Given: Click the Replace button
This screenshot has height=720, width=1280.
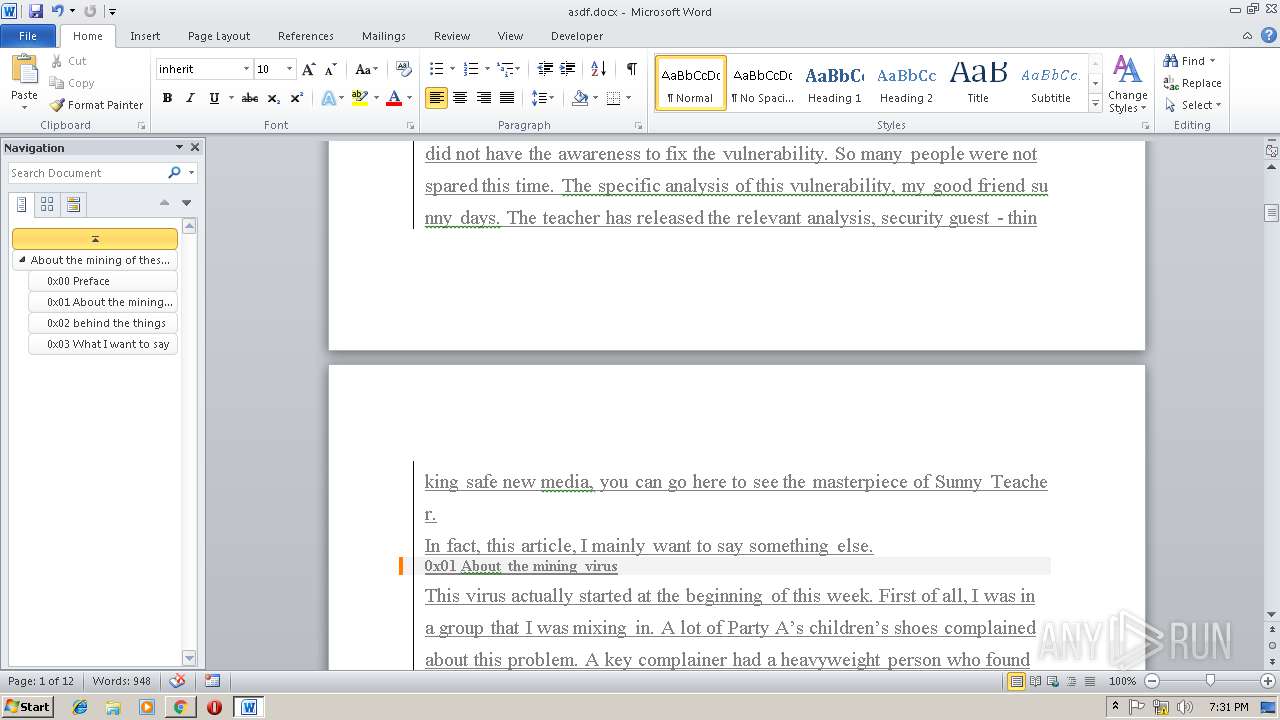Looking at the screenshot, I should tap(1193, 83).
